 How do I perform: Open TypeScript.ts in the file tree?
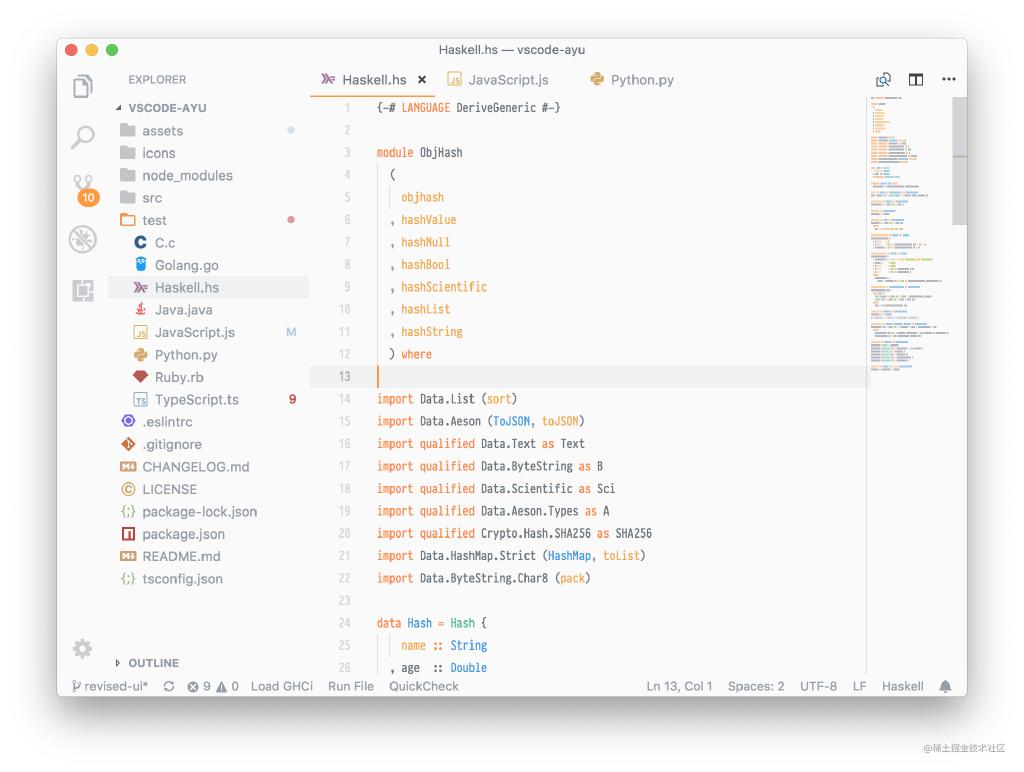pos(196,399)
